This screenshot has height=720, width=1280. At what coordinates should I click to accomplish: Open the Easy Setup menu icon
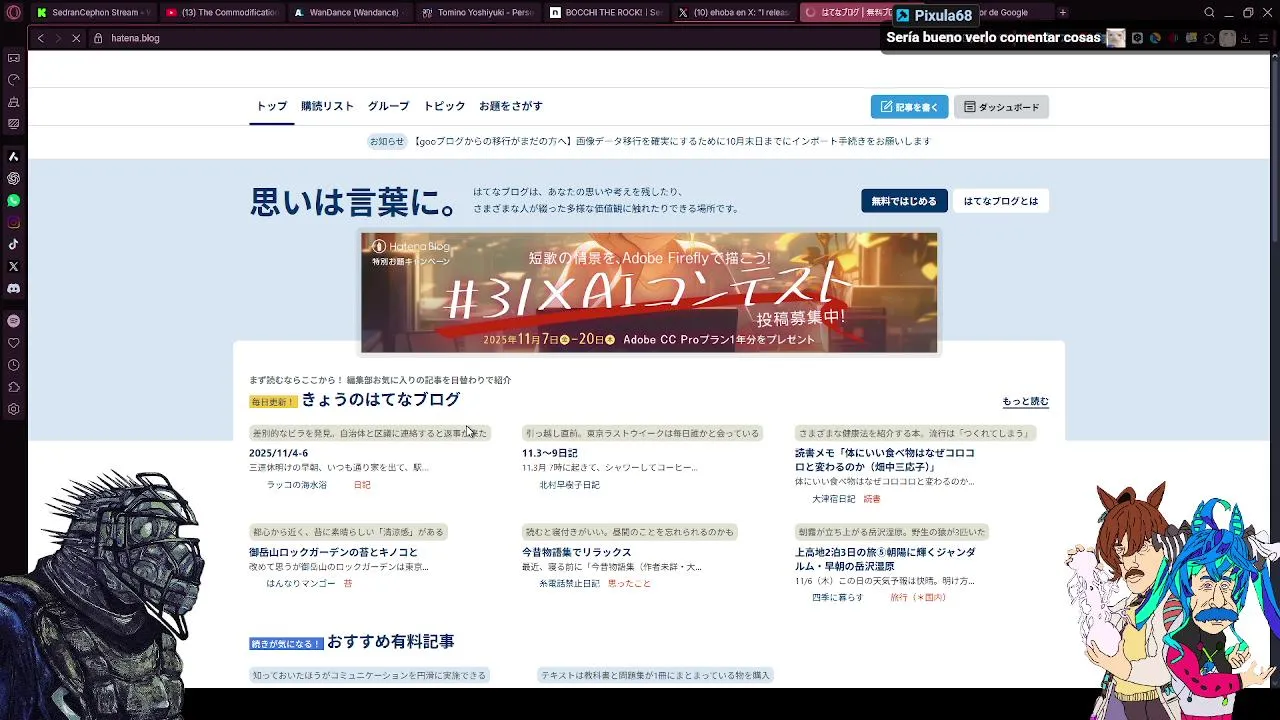pos(1263,38)
